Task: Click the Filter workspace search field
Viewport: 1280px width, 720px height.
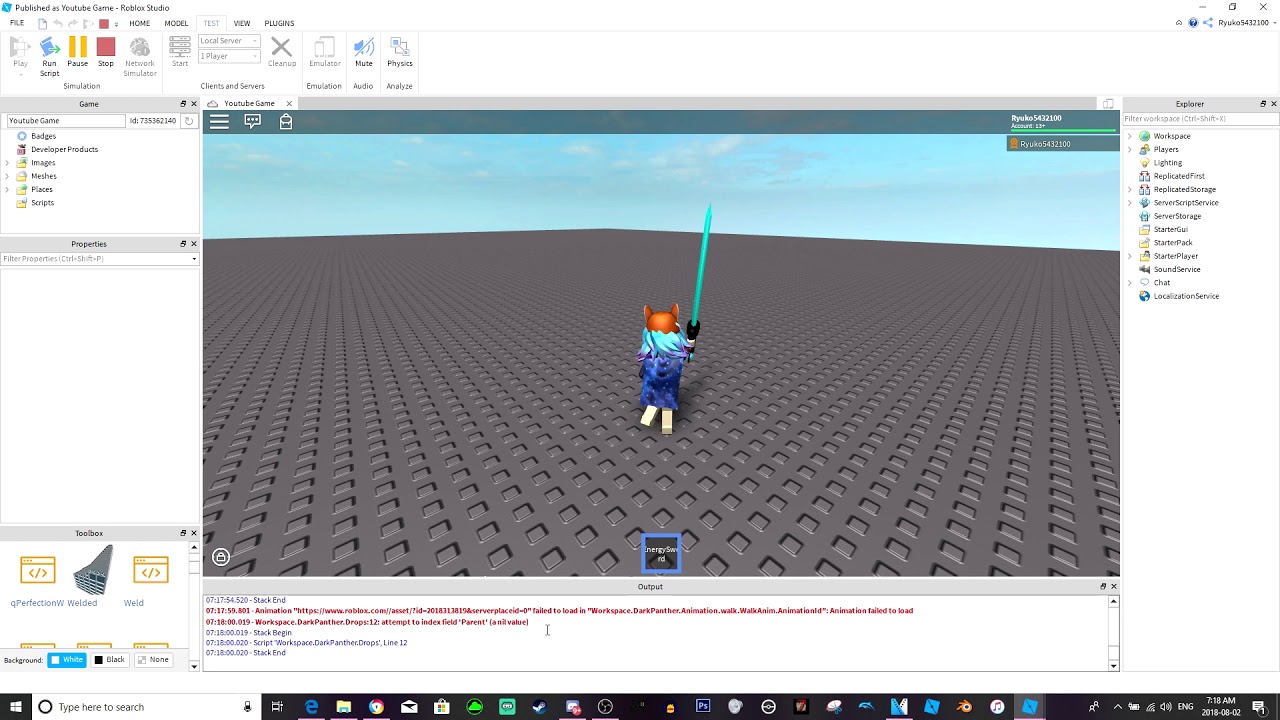Action: [x=1199, y=119]
